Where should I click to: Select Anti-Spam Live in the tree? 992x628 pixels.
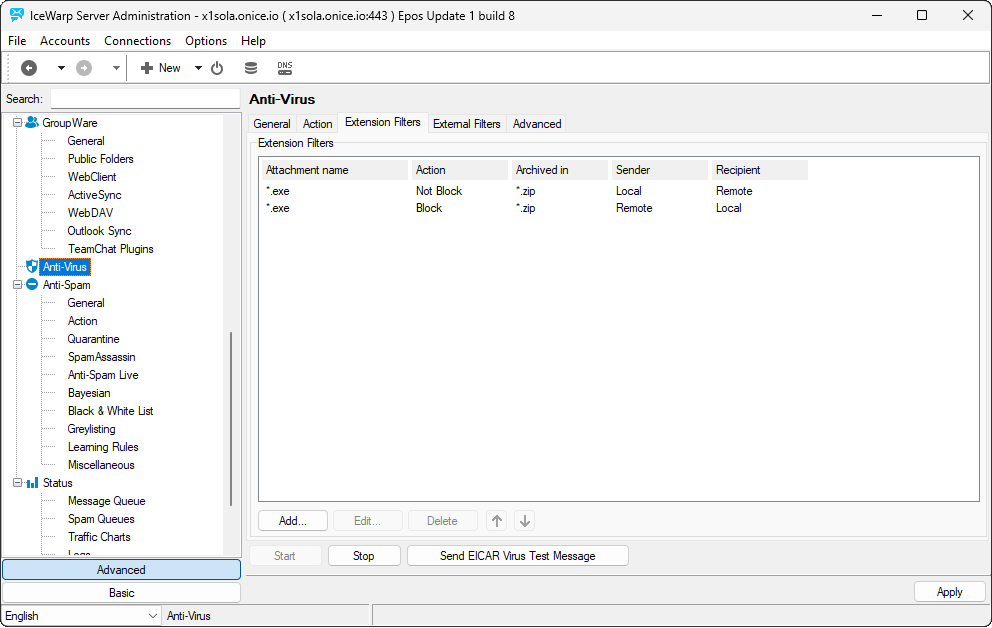[103, 375]
